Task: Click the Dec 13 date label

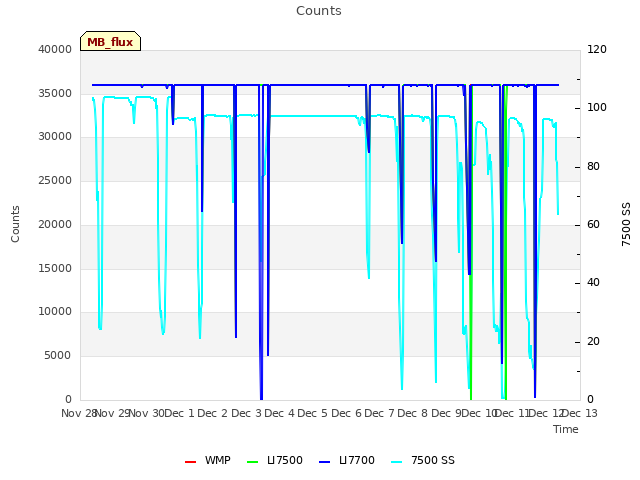Action: click(x=580, y=413)
